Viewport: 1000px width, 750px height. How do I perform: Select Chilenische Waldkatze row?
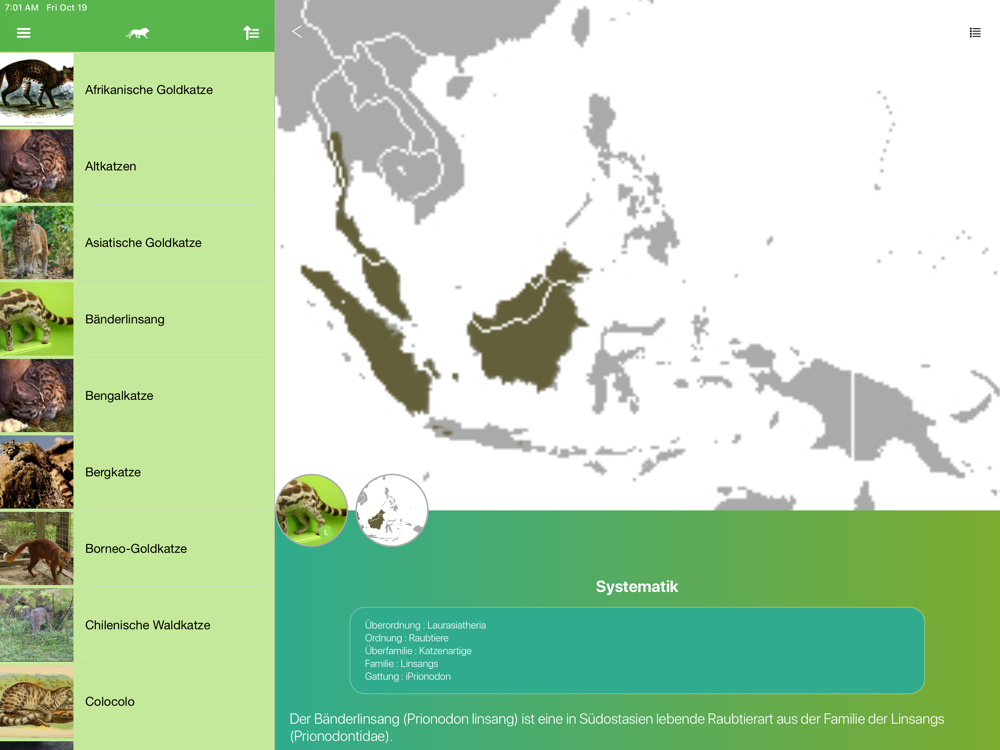pyautogui.click(x=137, y=626)
